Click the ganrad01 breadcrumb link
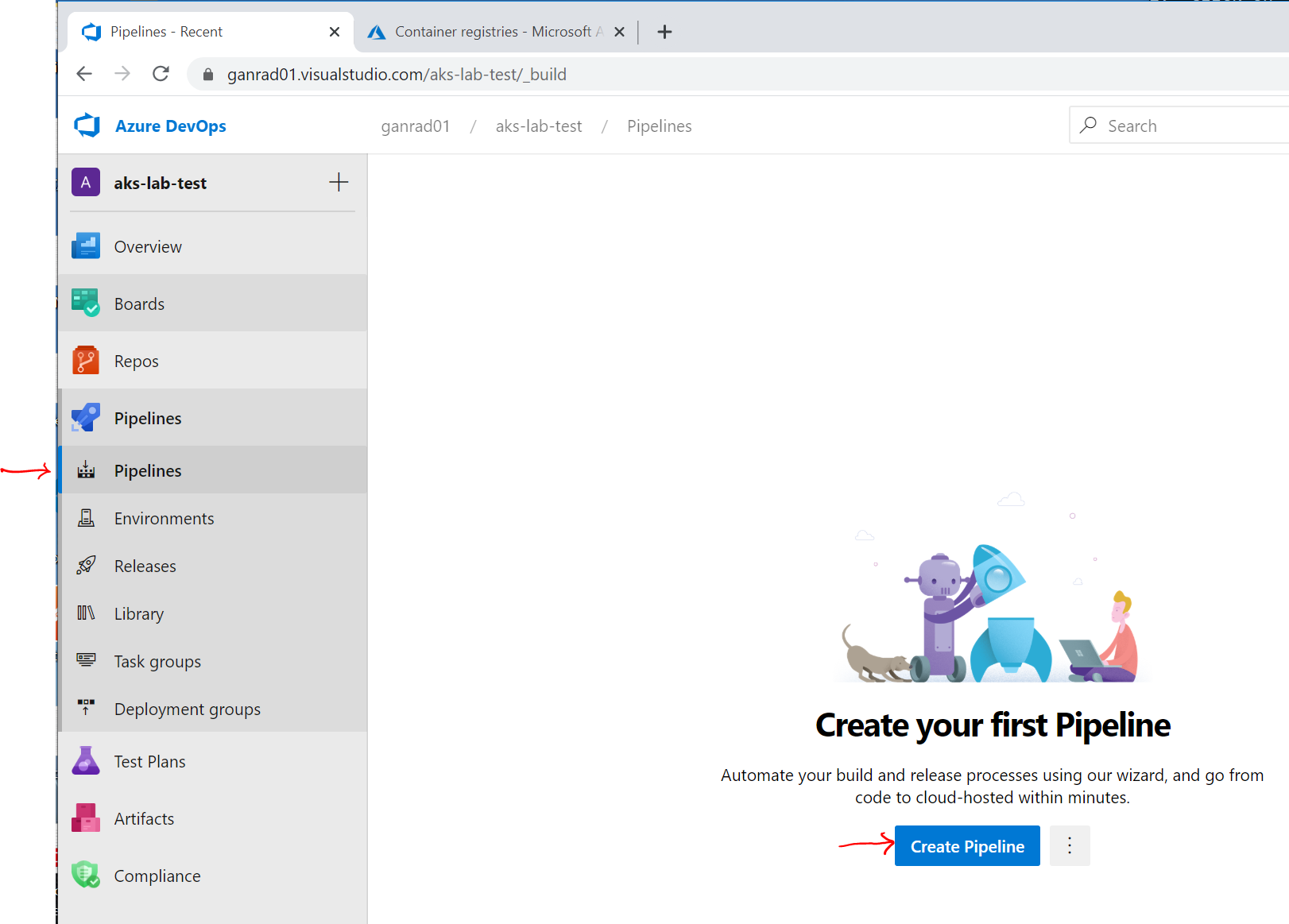The width and height of the screenshot is (1289, 924). tap(416, 126)
